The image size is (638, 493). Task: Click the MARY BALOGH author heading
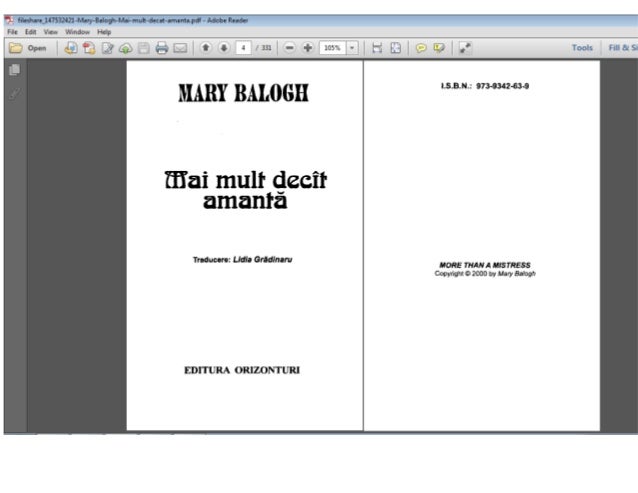[x=243, y=93]
